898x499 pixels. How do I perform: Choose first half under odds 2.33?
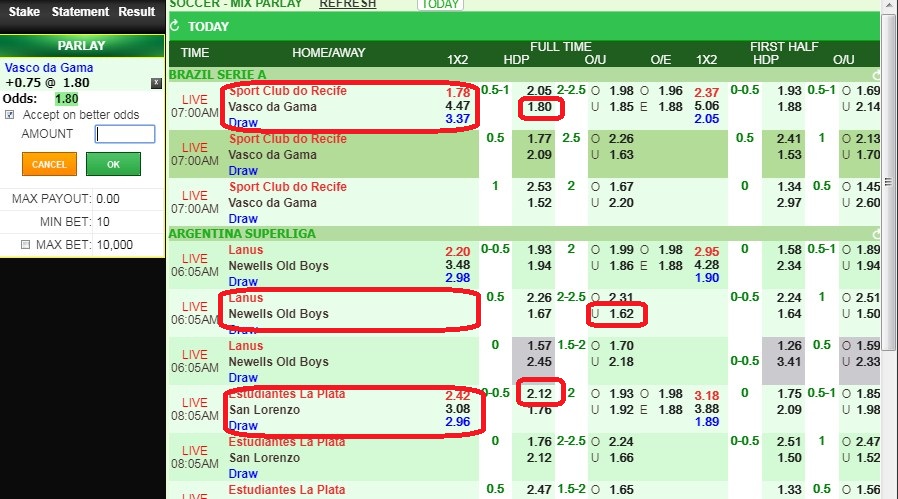coord(868,362)
